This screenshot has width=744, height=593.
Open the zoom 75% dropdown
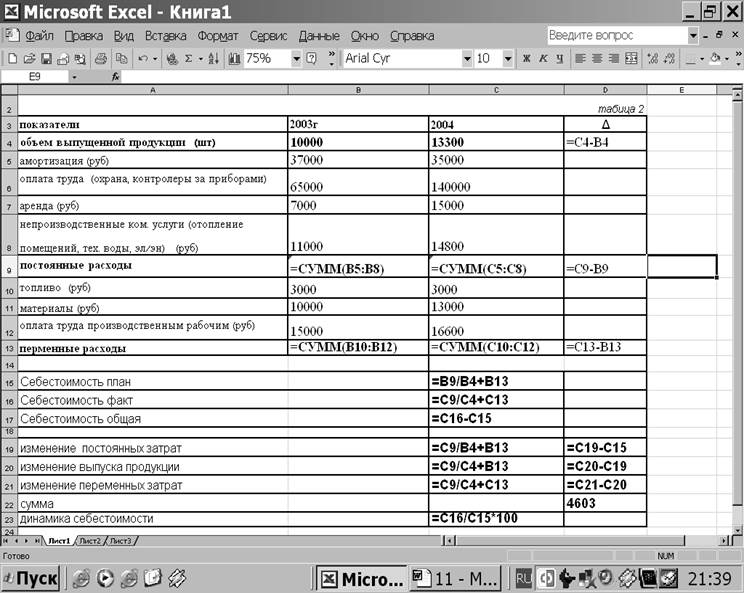point(296,59)
